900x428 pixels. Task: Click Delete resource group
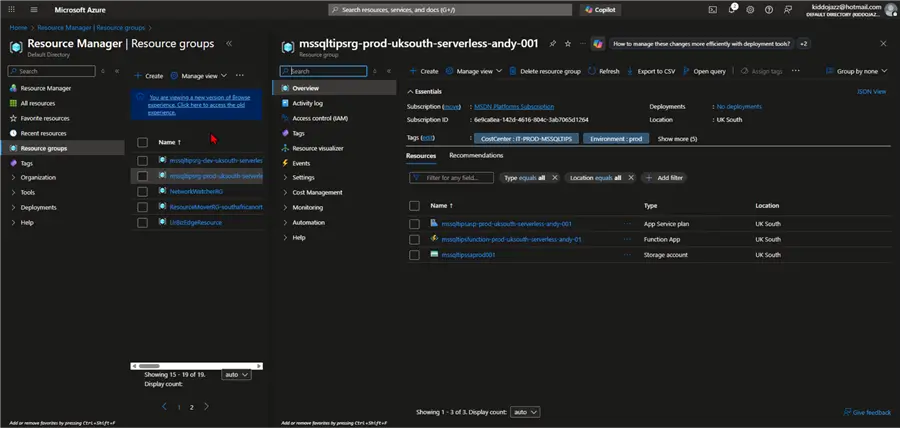(x=545, y=71)
